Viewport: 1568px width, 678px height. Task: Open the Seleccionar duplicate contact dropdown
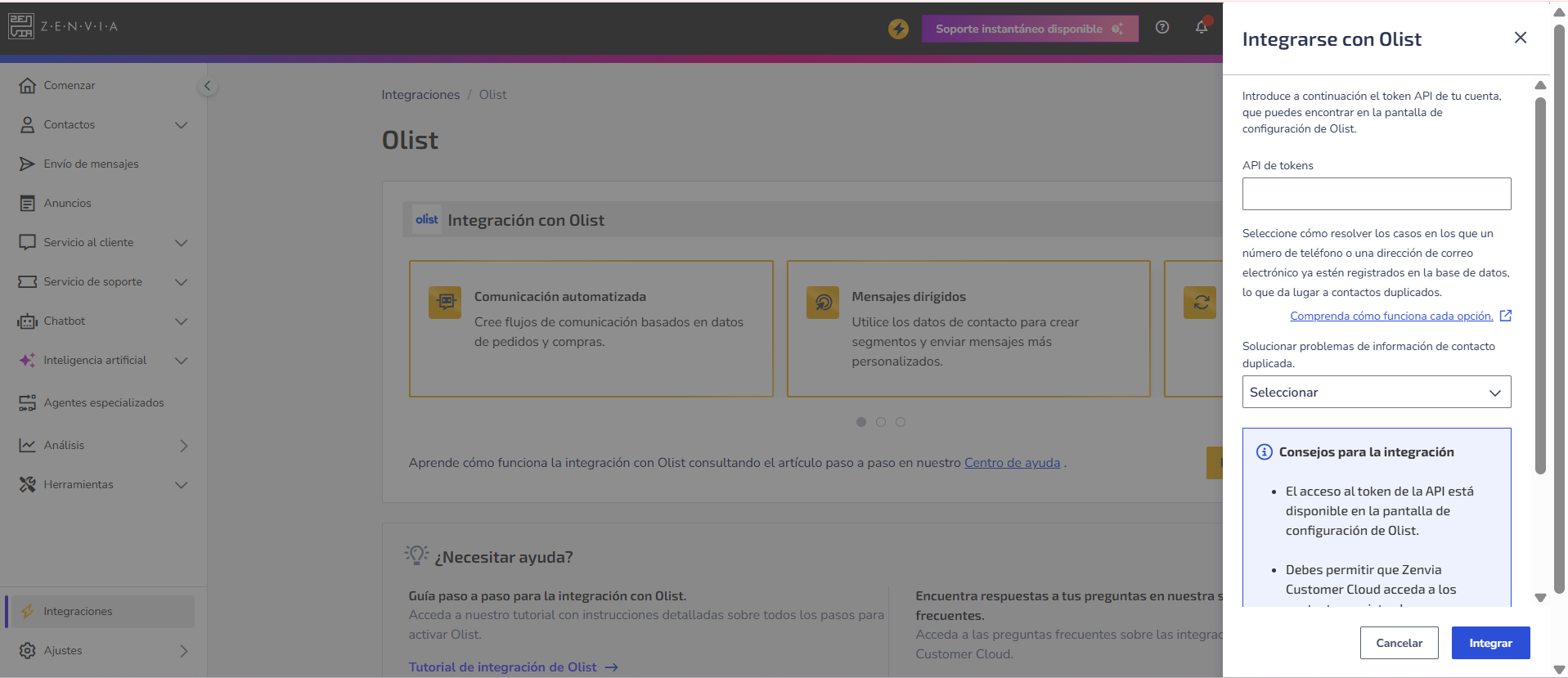1377,392
